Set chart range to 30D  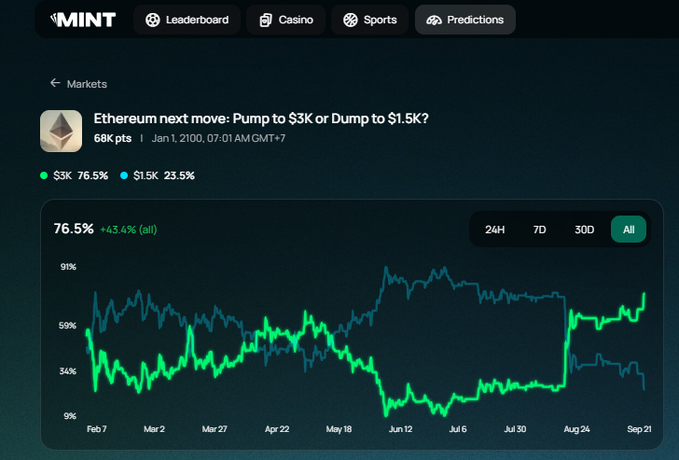584,230
